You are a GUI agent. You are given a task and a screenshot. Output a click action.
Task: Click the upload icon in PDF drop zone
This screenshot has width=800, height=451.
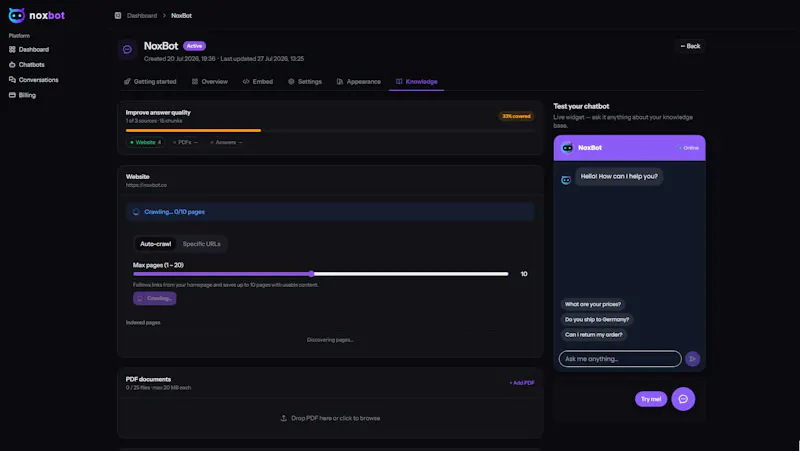coord(284,418)
